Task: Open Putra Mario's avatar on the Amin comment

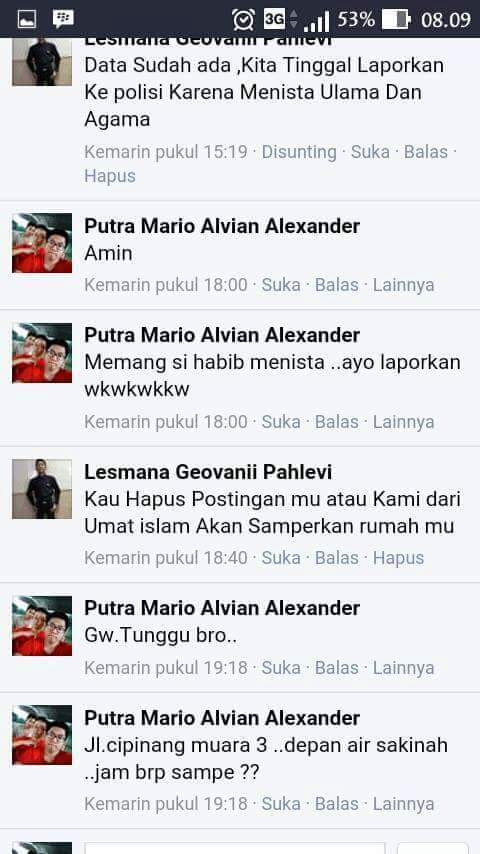Action: [42, 243]
